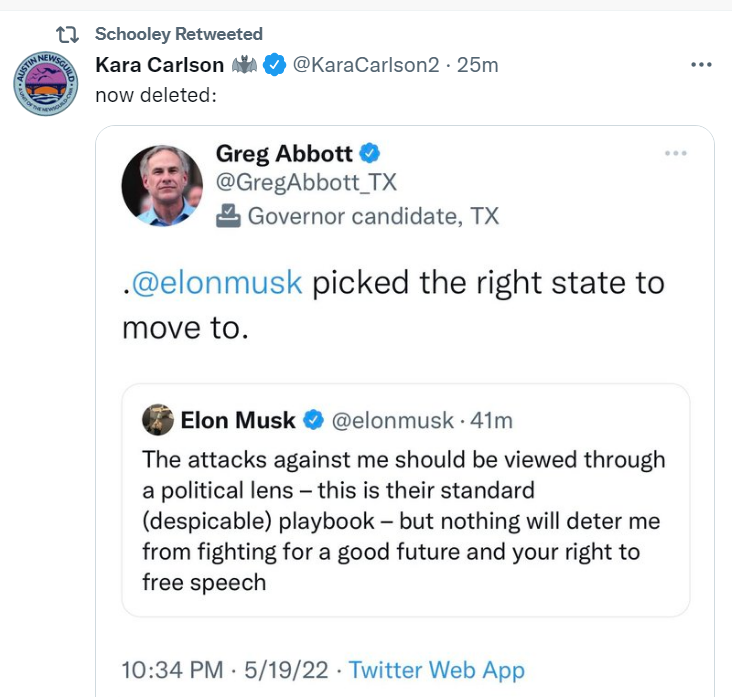This screenshot has width=732, height=697.
Task: Click the retweet icon beside Schooley Retweeted
Action: point(68,35)
